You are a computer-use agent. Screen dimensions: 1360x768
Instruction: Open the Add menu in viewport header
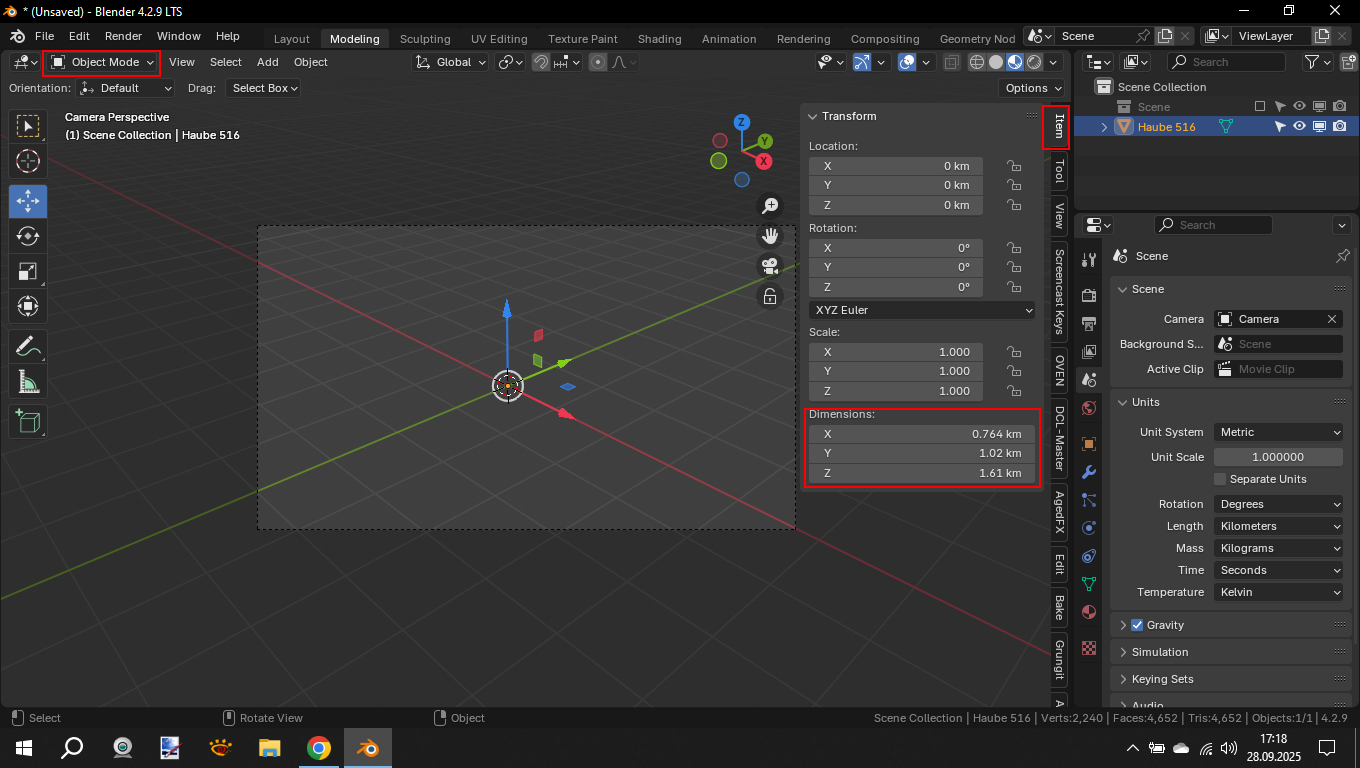[267, 62]
